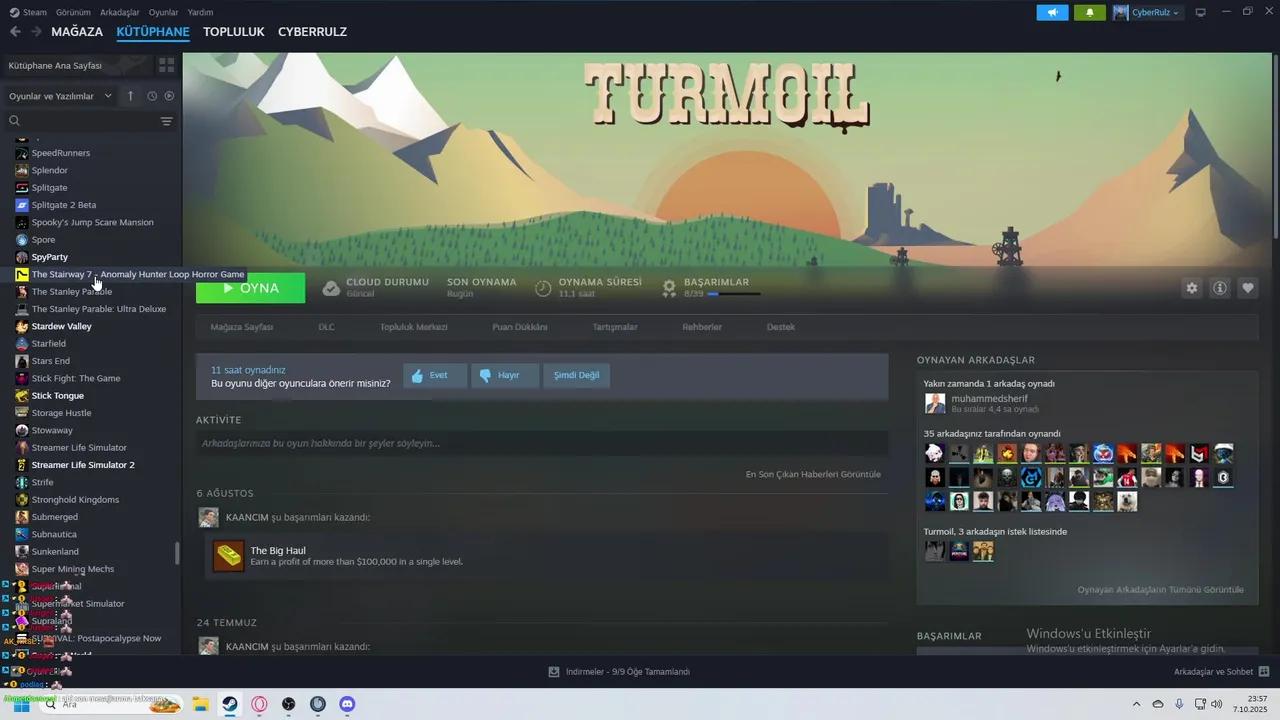Click the achievements progress bar
The height and width of the screenshot is (720, 1280).
point(734,294)
